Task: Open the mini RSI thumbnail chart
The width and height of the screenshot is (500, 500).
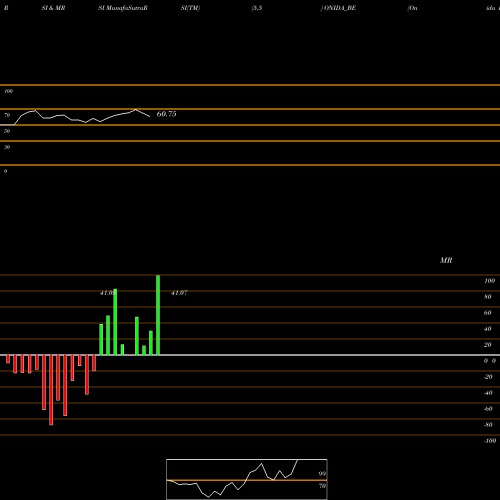Action: (247, 479)
